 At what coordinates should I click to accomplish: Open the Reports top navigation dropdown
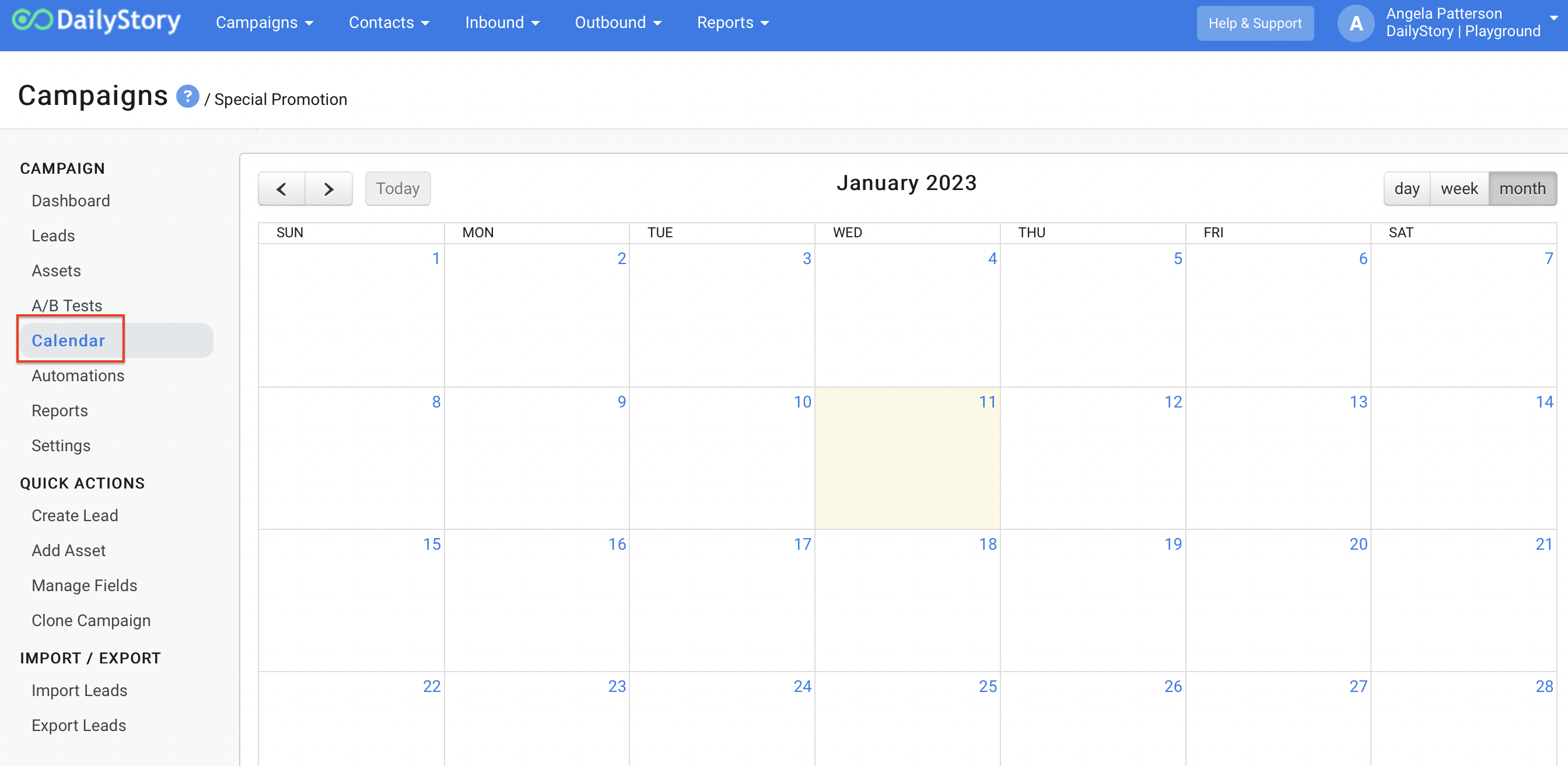tap(733, 23)
